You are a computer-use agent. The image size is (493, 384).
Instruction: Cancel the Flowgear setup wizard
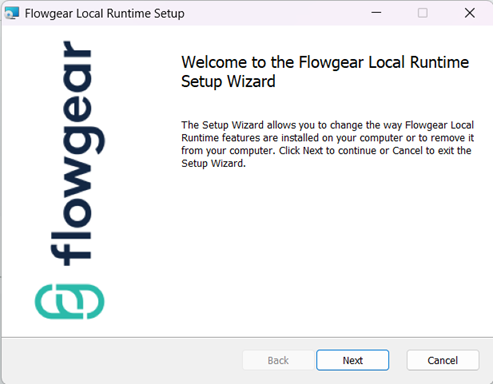pyautogui.click(x=443, y=360)
